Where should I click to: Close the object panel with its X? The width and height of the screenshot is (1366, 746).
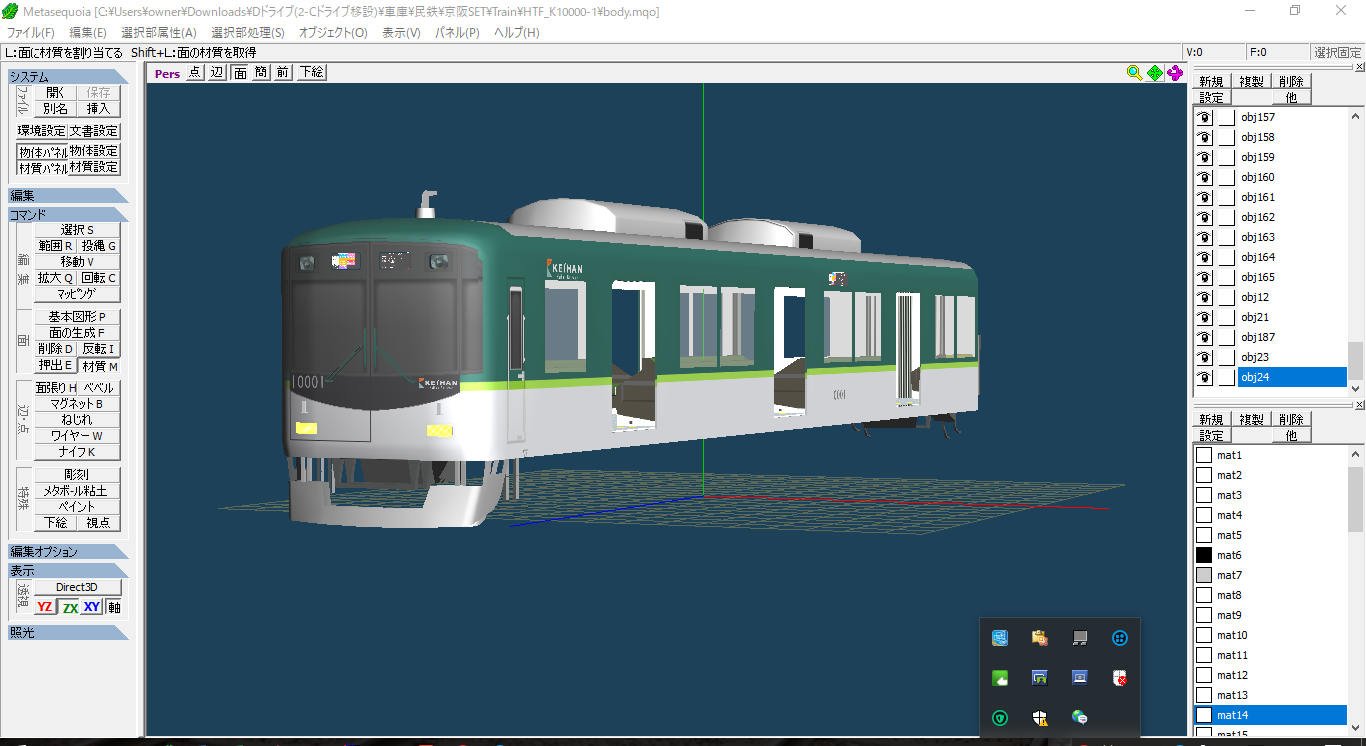pos(1359,67)
